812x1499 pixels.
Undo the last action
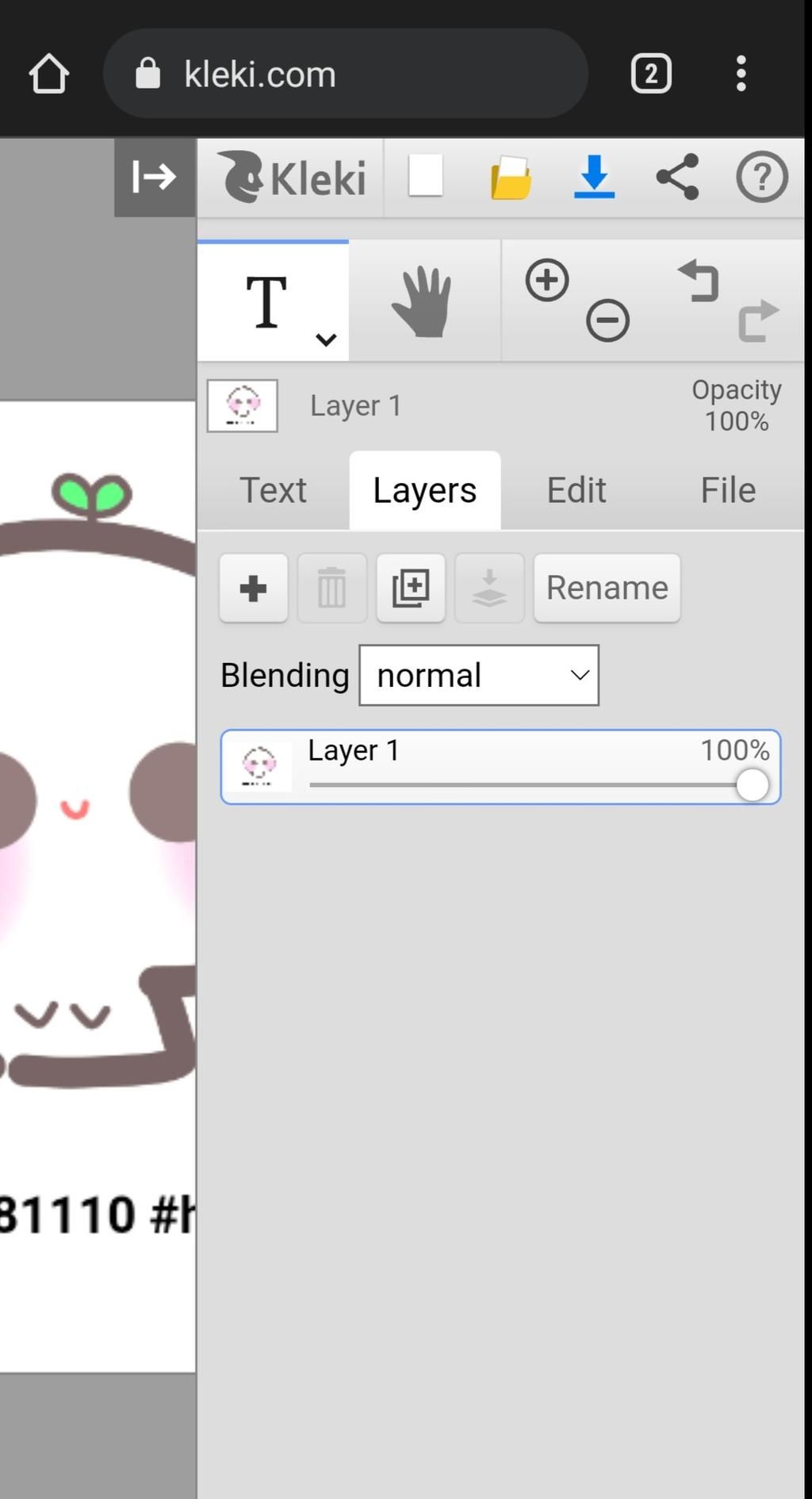[x=698, y=281]
